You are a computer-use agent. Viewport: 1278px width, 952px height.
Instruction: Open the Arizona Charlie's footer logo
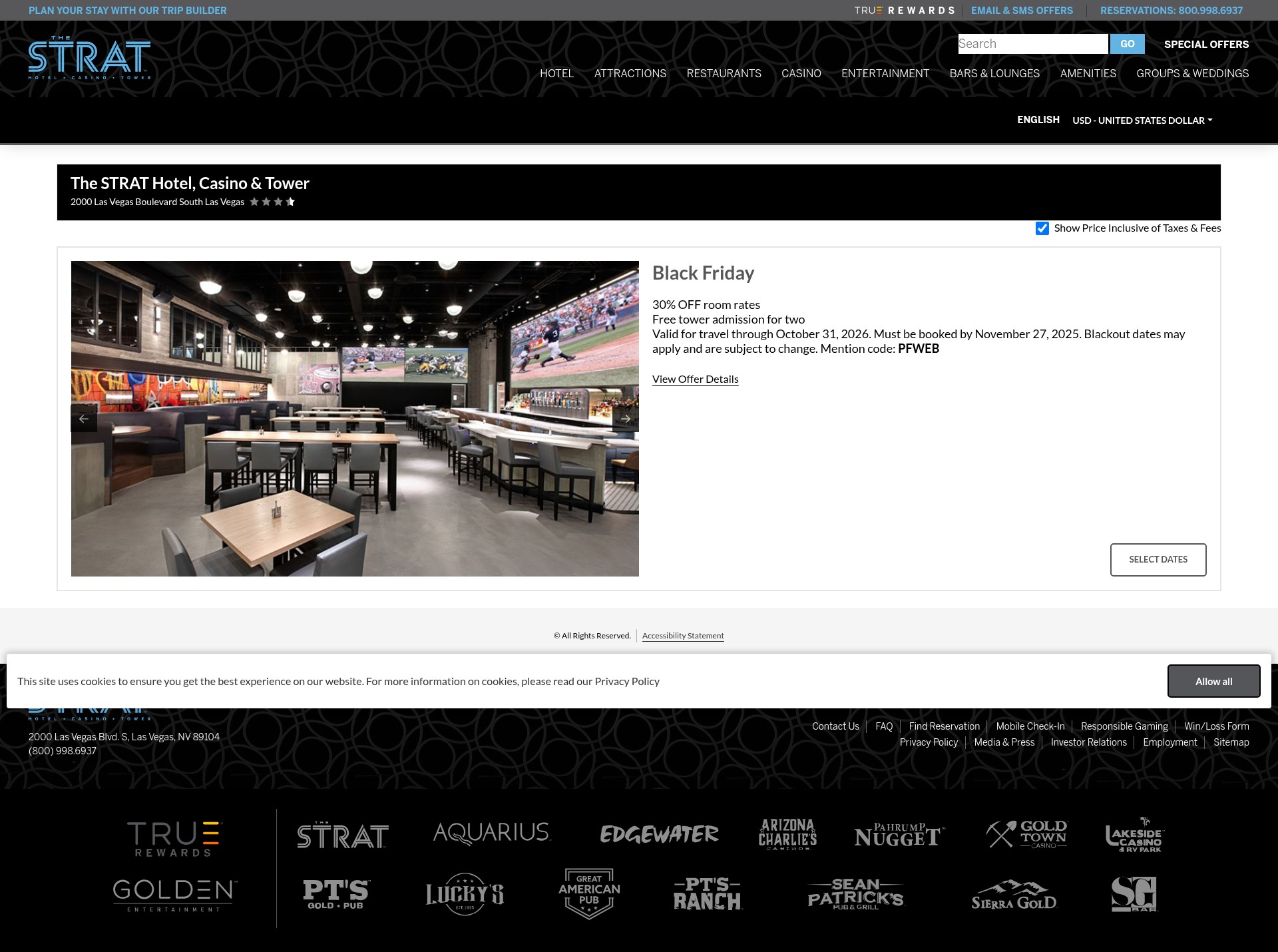[787, 834]
